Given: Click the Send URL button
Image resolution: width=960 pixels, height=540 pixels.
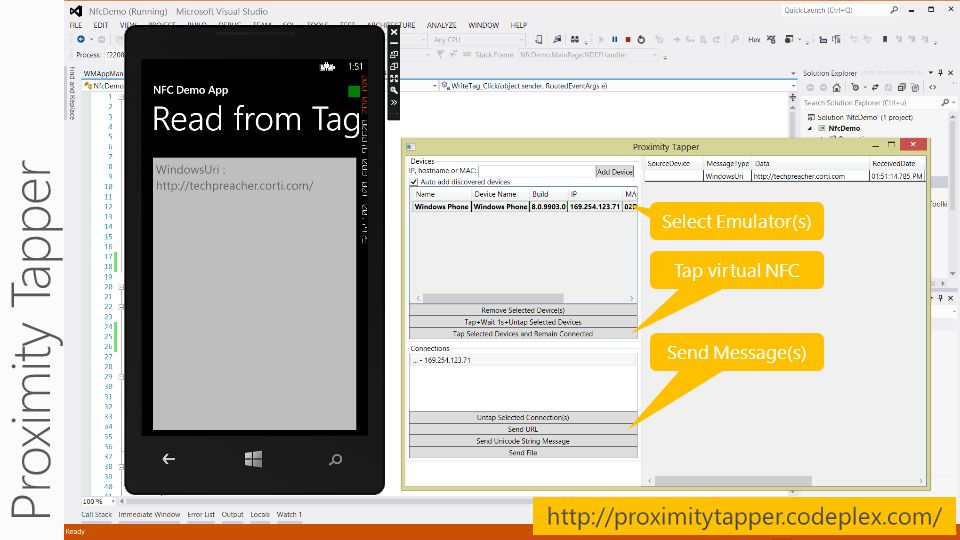Looking at the screenshot, I should pos(523,429).
